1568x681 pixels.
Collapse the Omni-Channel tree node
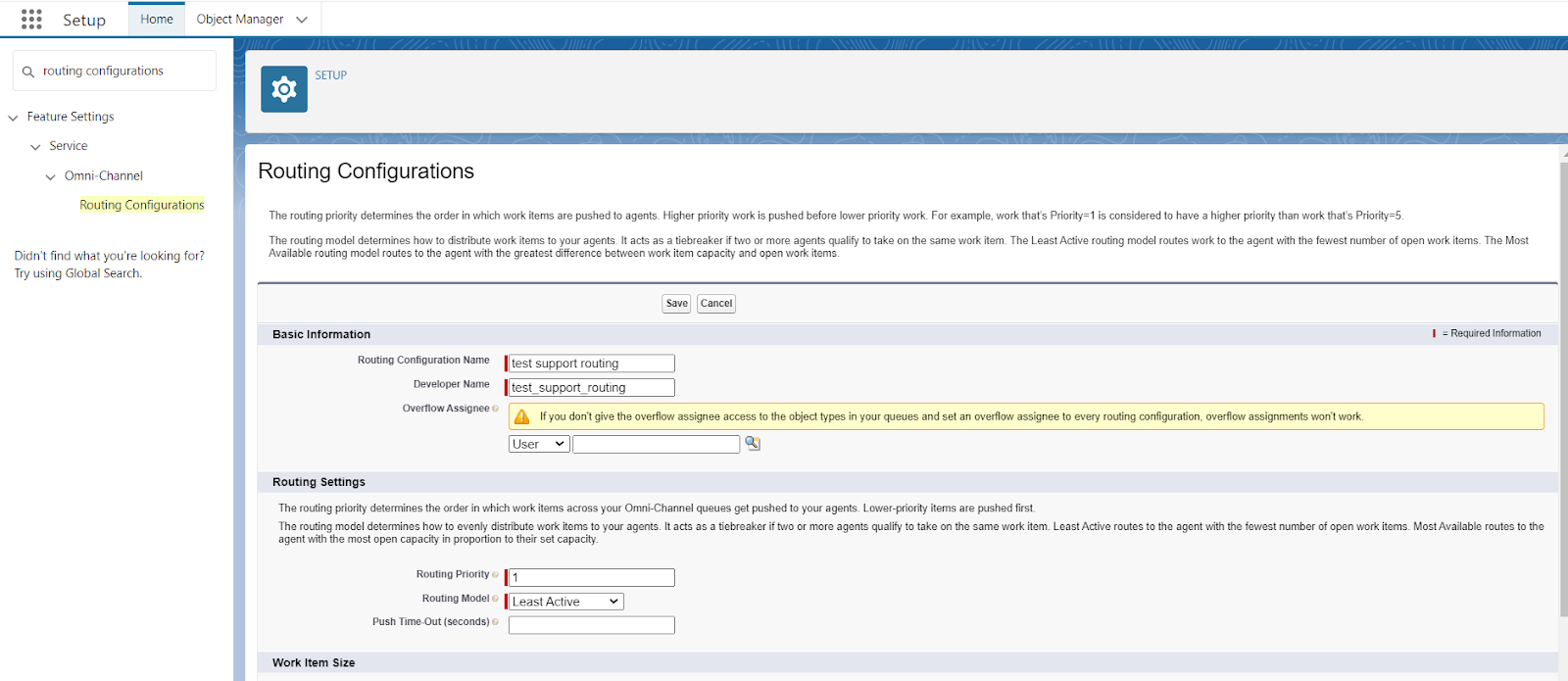pyautogui.click(x=50, y=177)
